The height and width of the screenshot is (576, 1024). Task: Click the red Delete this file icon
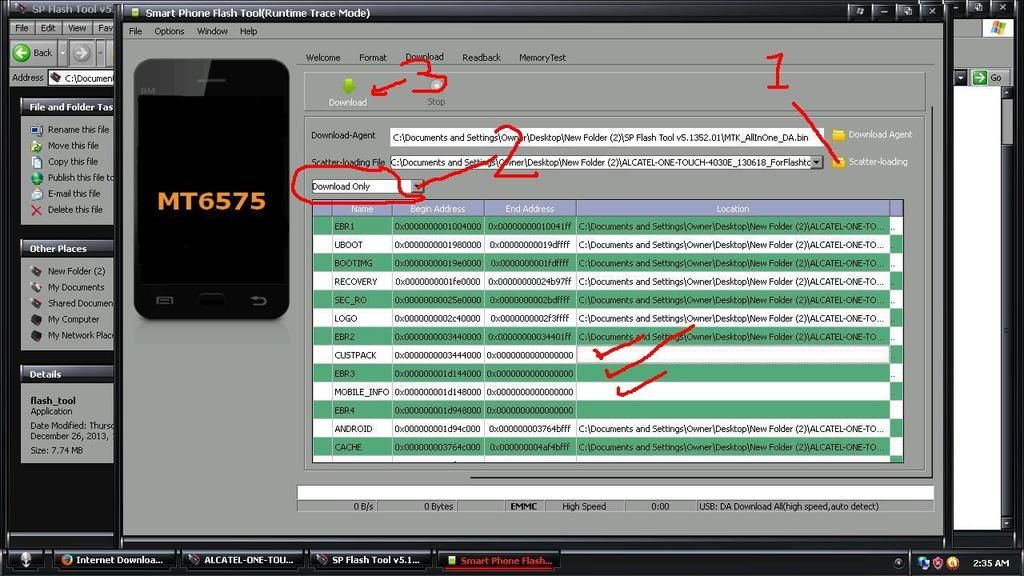coord(37,210)
